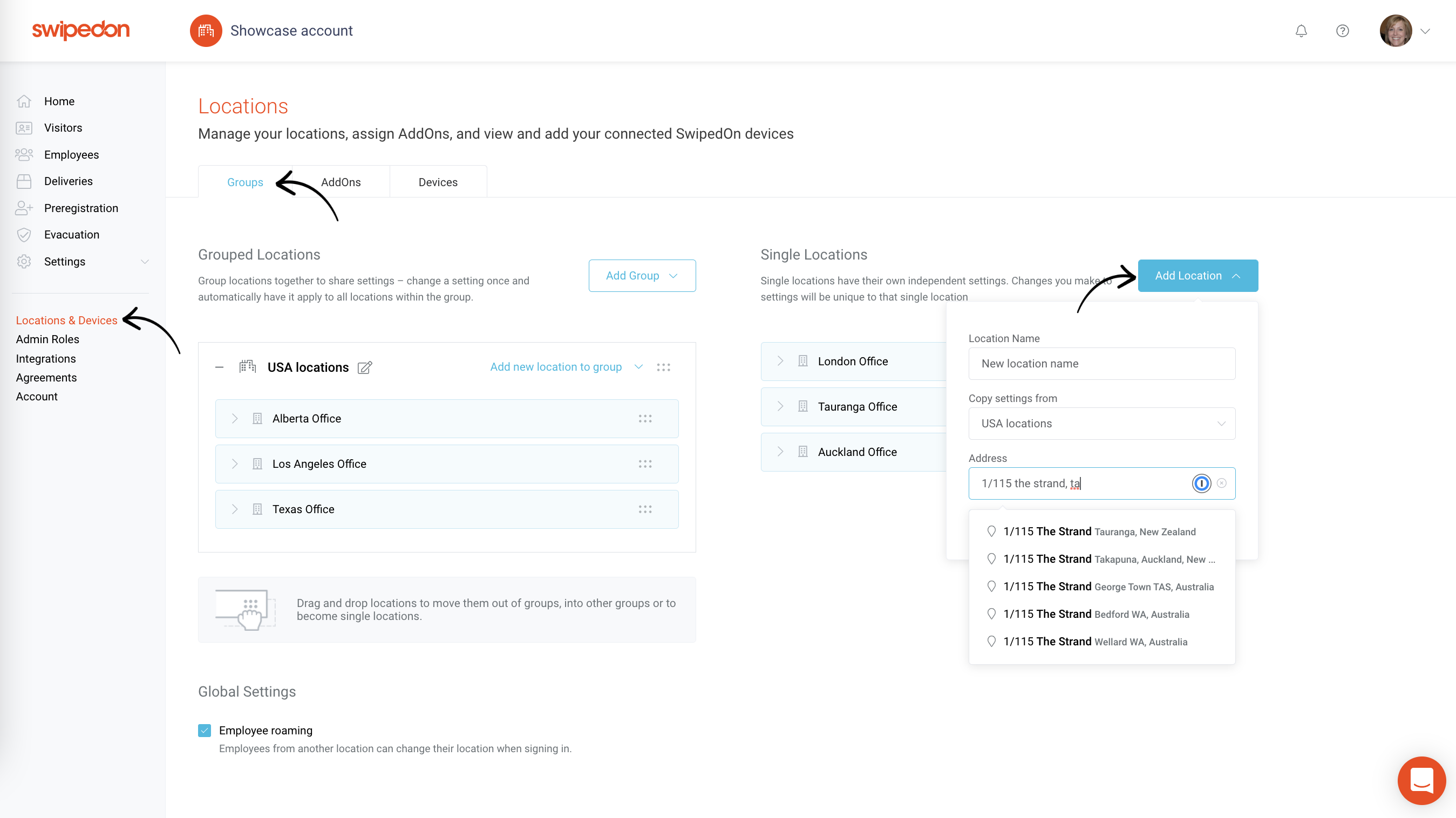
Task: Click the Location Name input field
Action: click(1101, 364)
